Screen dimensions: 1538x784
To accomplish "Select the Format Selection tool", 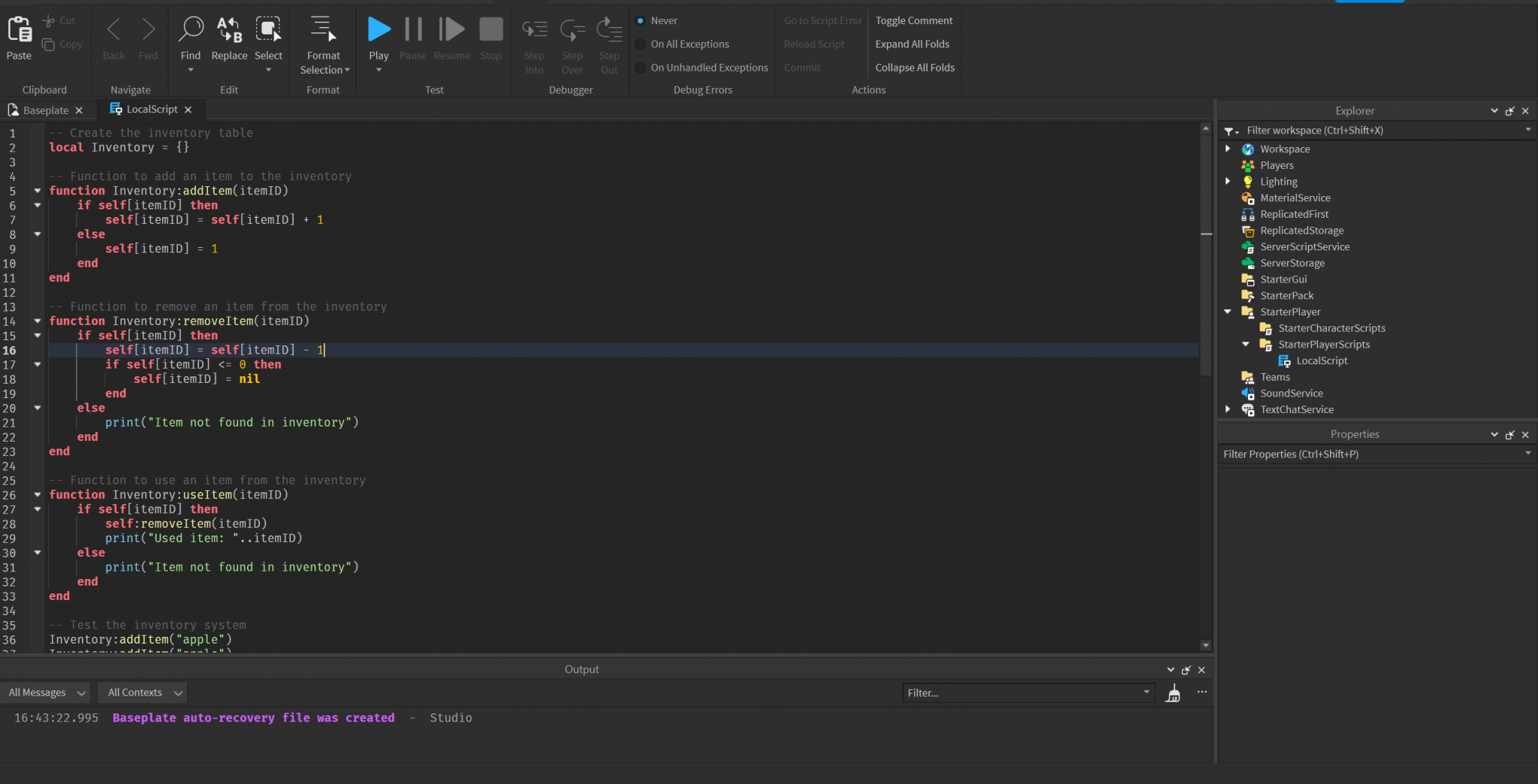I will click(x=323, y=32).
